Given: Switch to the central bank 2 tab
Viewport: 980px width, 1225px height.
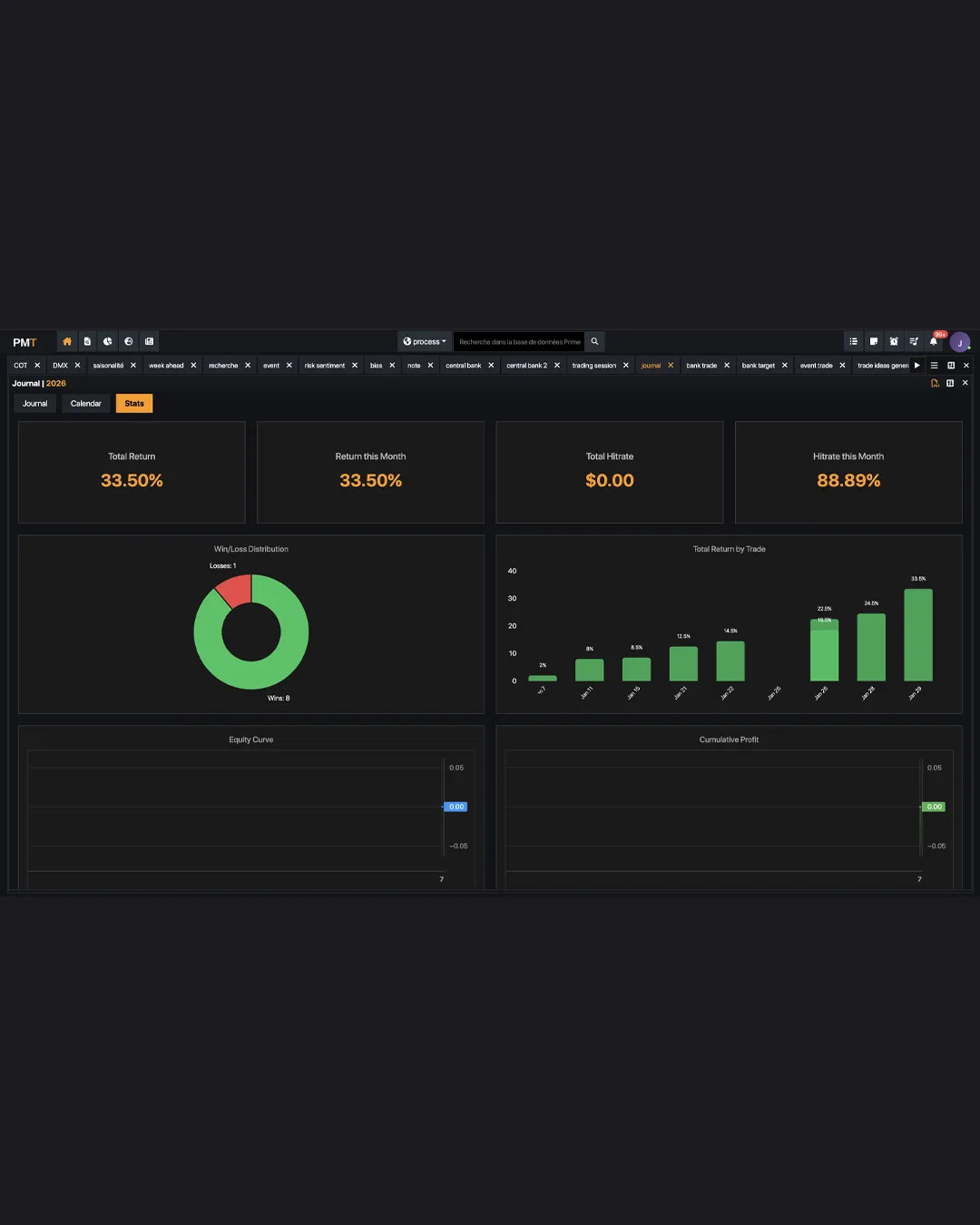Looking at the screenshot, I should pos(527,366).
